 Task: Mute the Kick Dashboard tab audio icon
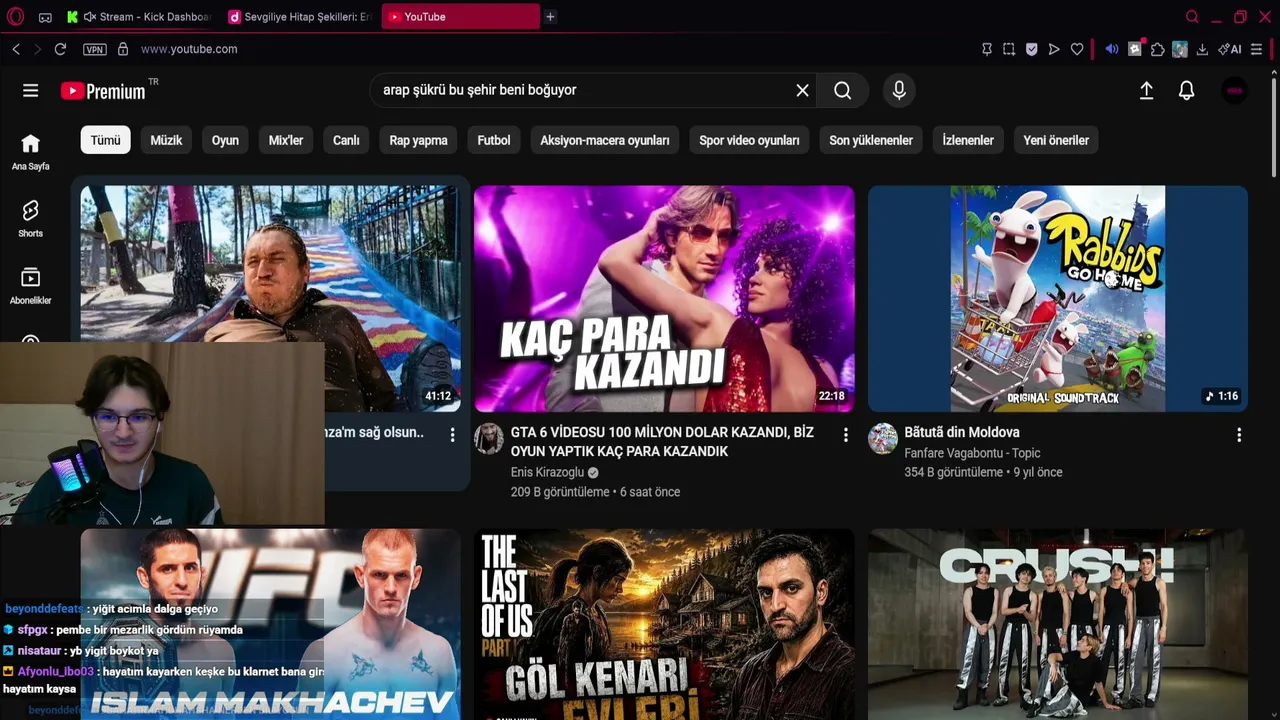tap(90, 17)
